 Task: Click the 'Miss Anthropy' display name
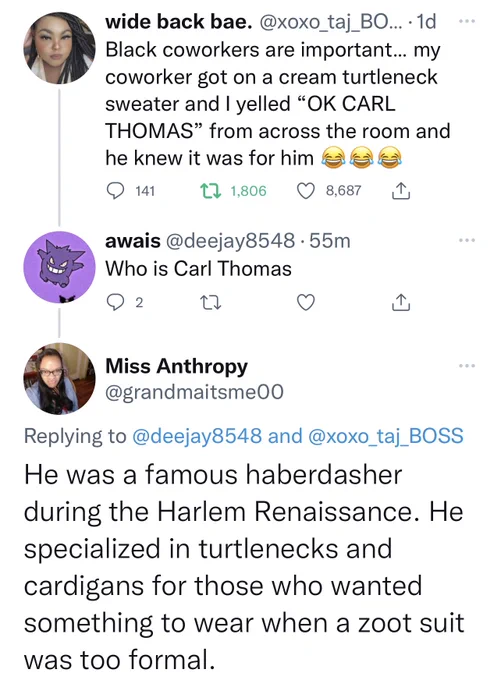tap(177, 366)
